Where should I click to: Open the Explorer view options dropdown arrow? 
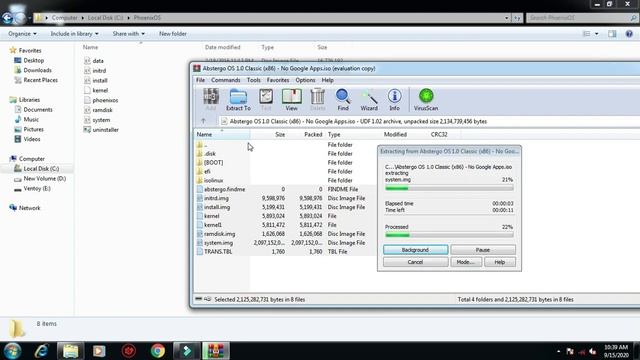pyautogui.click(x=596, y=34)
